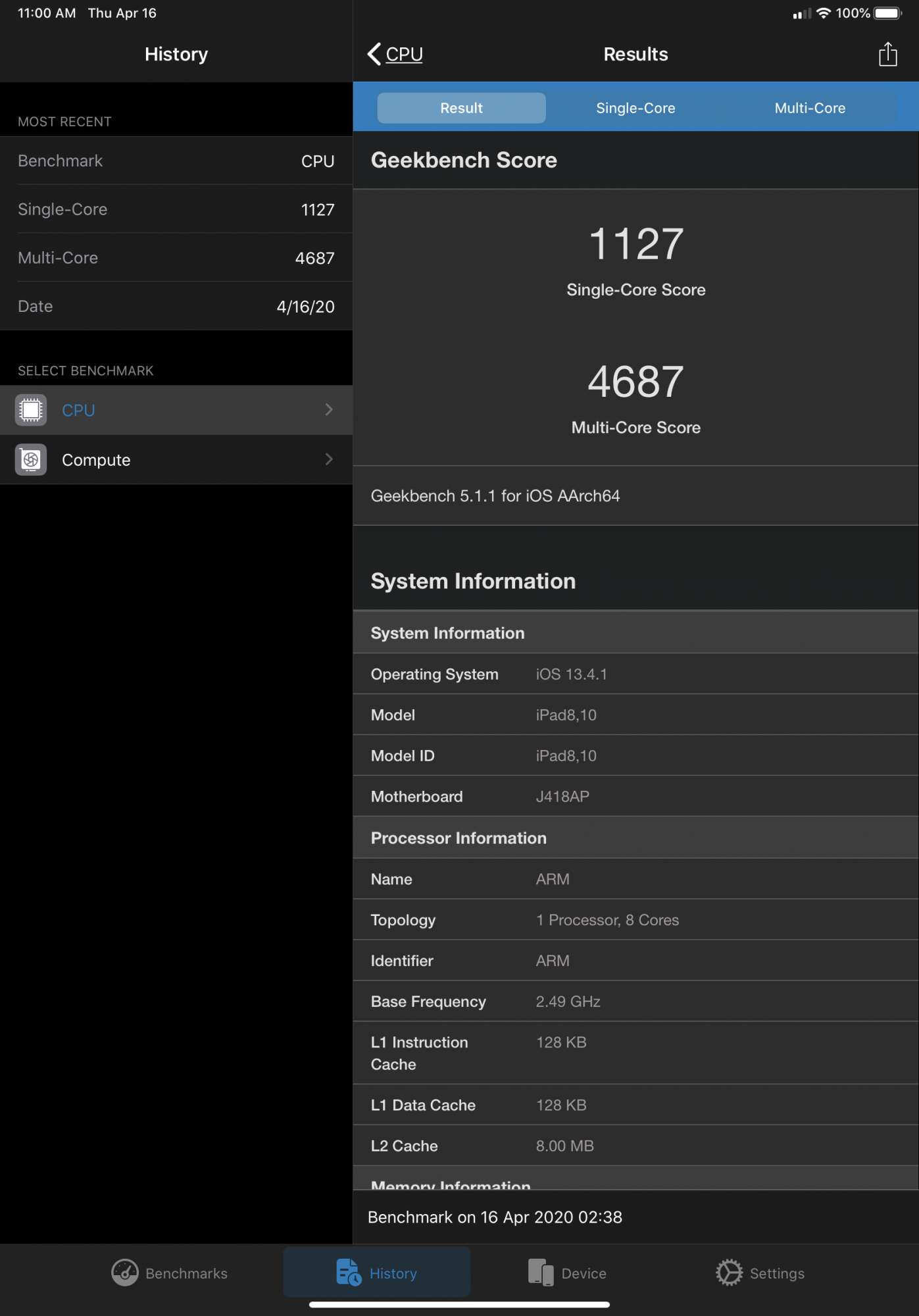Viewport: 919px width, 1316px height.
Task: Tap the History tab label
Action: [393, 1273]
